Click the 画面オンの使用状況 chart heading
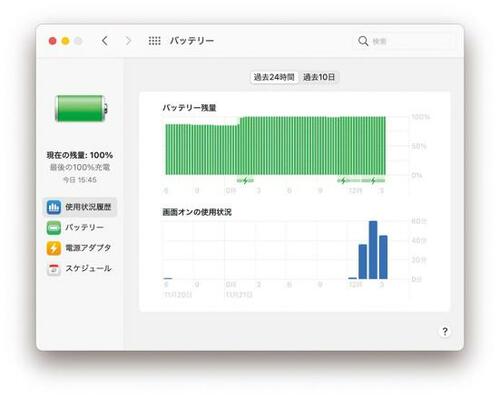Image resolution: width=500 pixels, height=398 pixels. [x=197, y=212]
